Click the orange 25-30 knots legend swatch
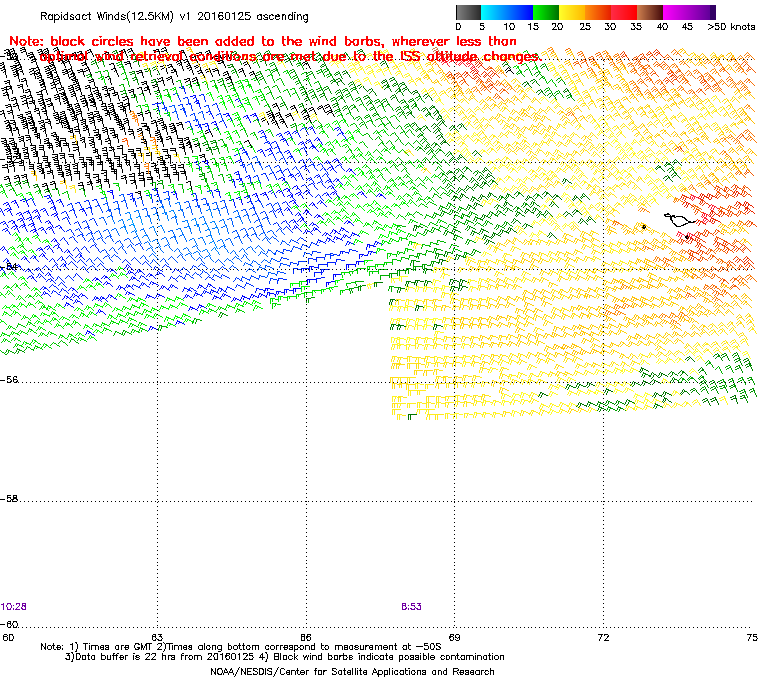The width and height of the screenshot is (760, 688). [598, 12]
